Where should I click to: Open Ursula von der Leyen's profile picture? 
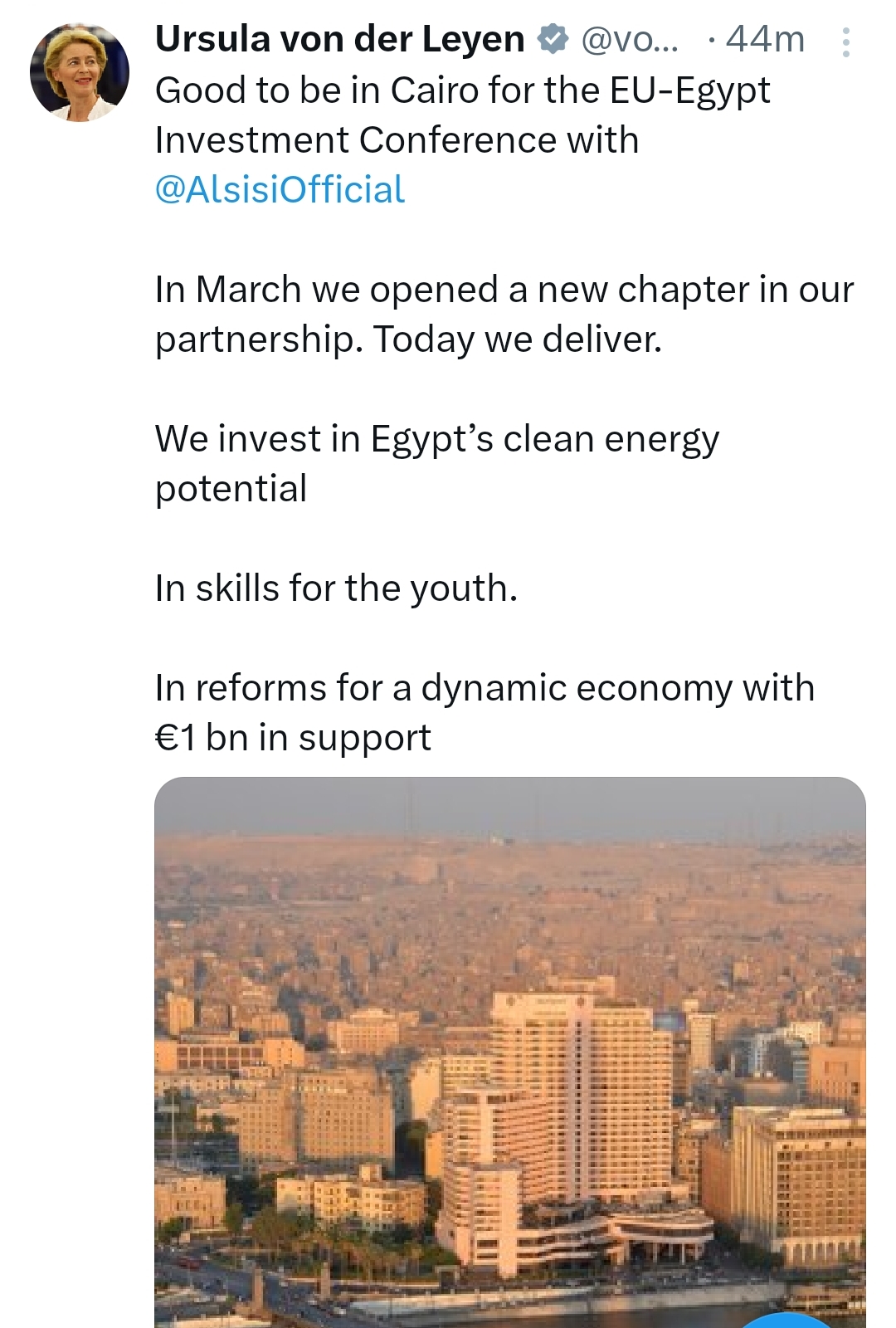click(80, 72)
